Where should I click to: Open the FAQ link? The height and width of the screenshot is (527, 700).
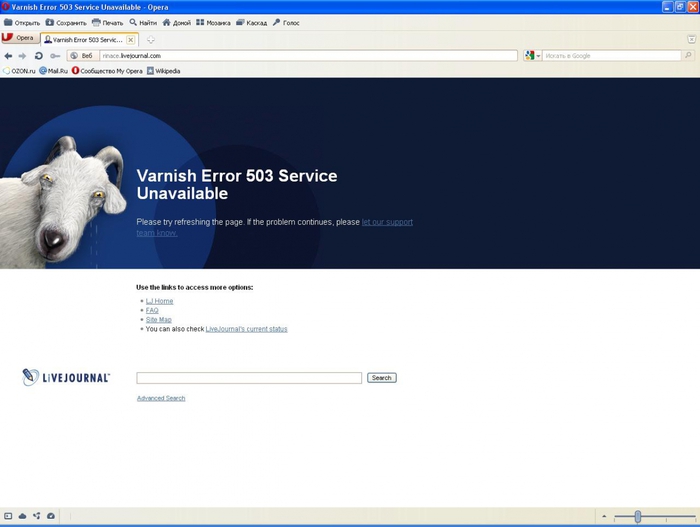click(152, 310)
